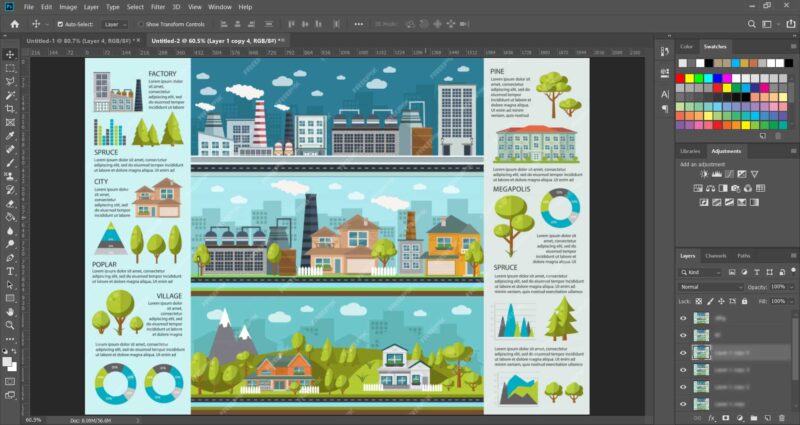Switch to the Channels tab
Image resolution: width=800 pixels, height=425 pixels.
716,256
